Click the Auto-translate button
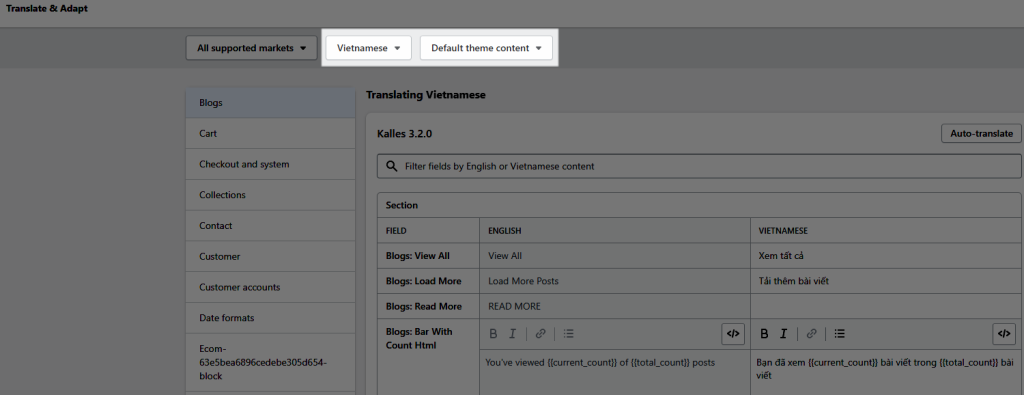Screen dimensions: 1024x395 point(981,133)
